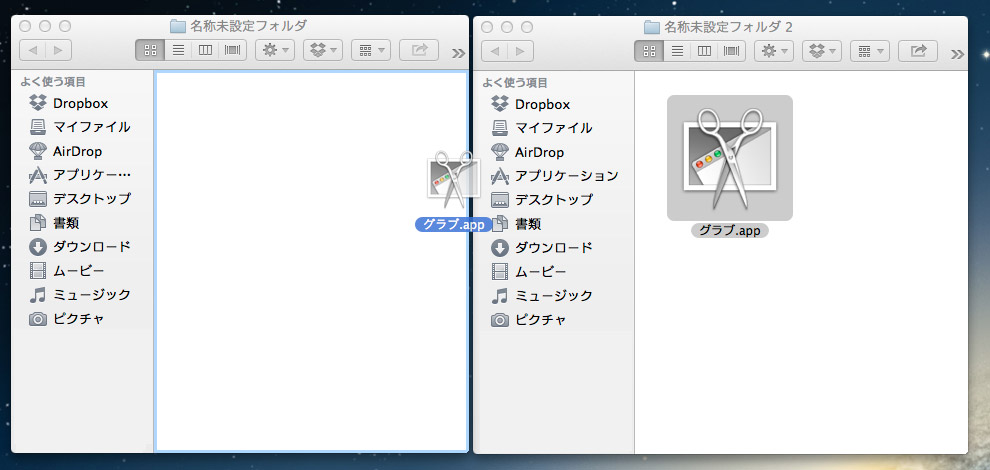This screenshot has height=470, width=990.
Task: Go forward in left window
Action: tap(59, 51)
